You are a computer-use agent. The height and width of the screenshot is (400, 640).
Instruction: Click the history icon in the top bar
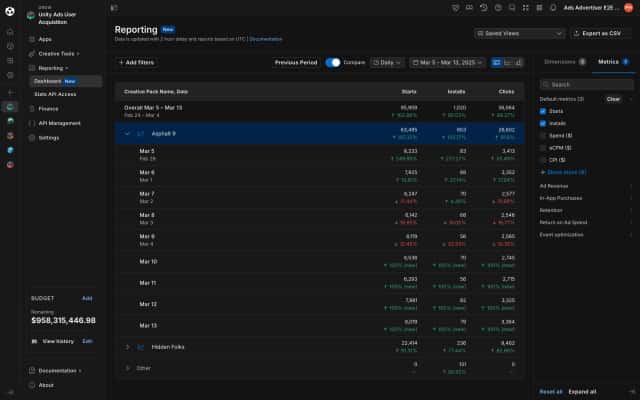point(484,8)
